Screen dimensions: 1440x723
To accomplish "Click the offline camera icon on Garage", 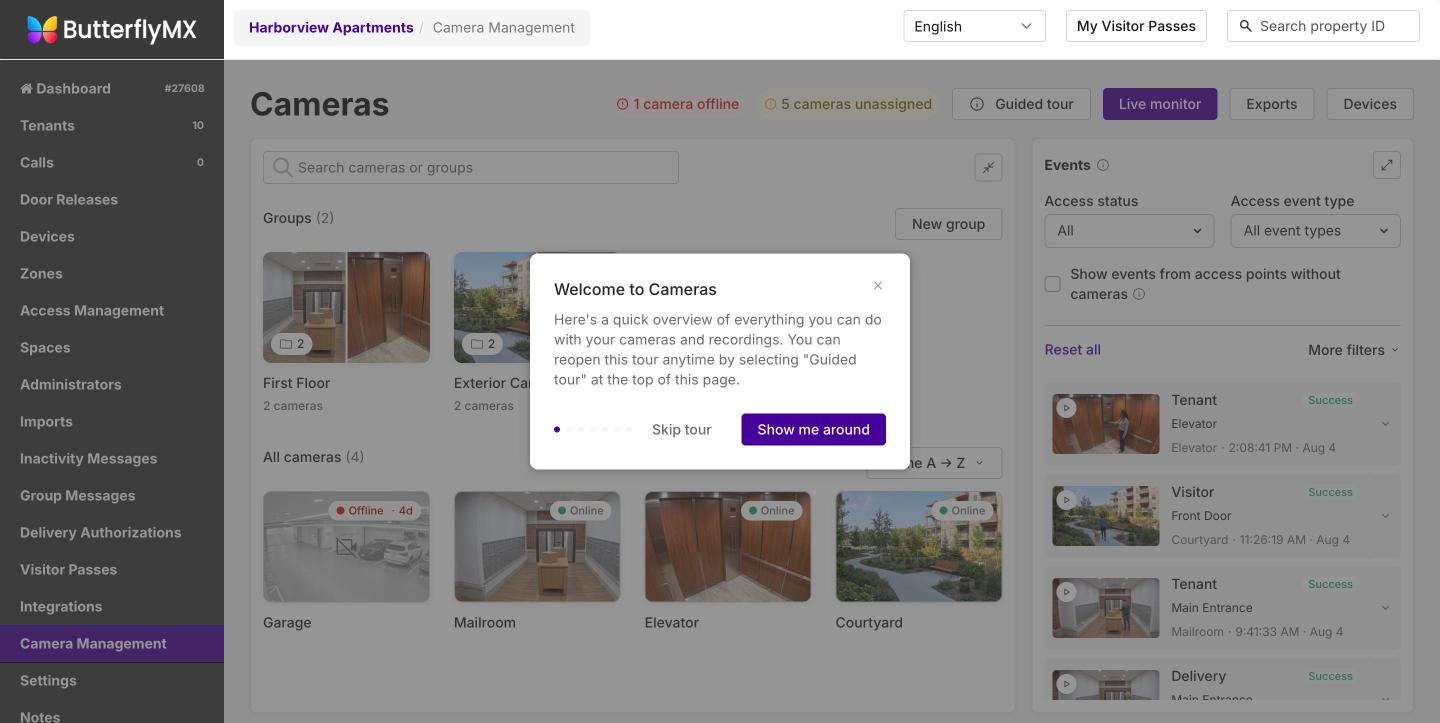I will pos(345,547).
